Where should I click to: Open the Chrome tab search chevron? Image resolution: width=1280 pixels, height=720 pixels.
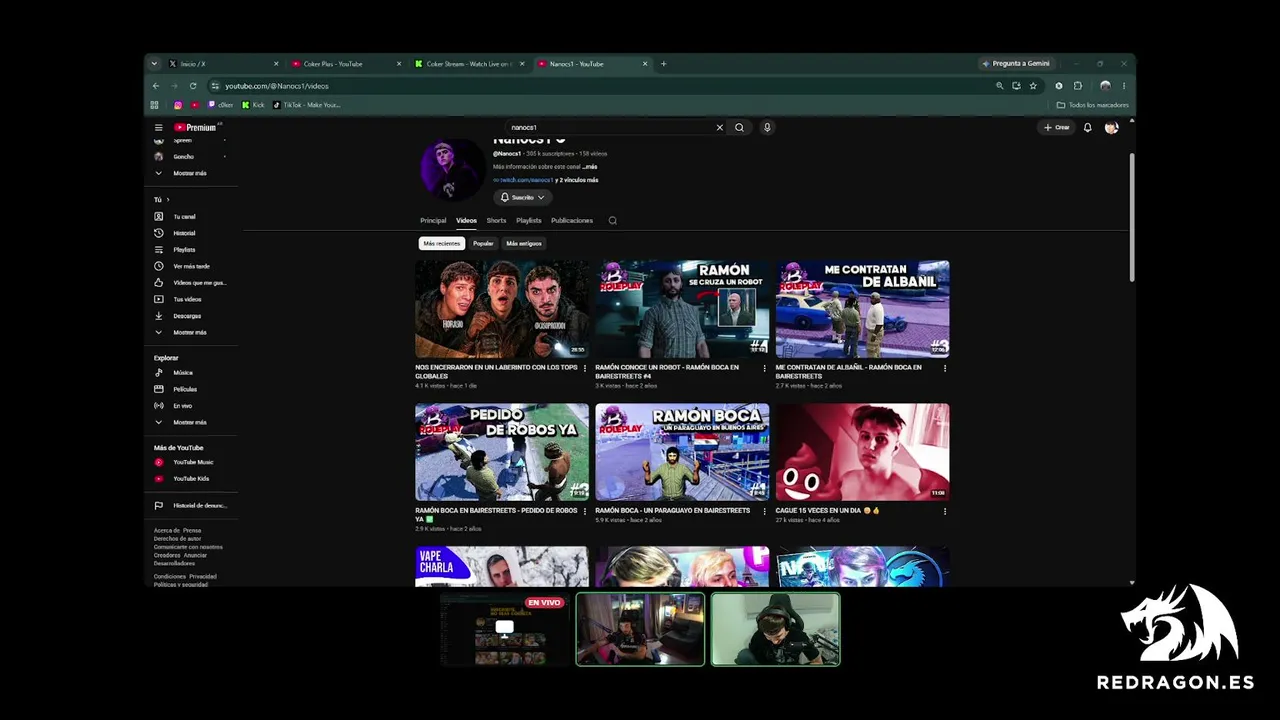154,64
